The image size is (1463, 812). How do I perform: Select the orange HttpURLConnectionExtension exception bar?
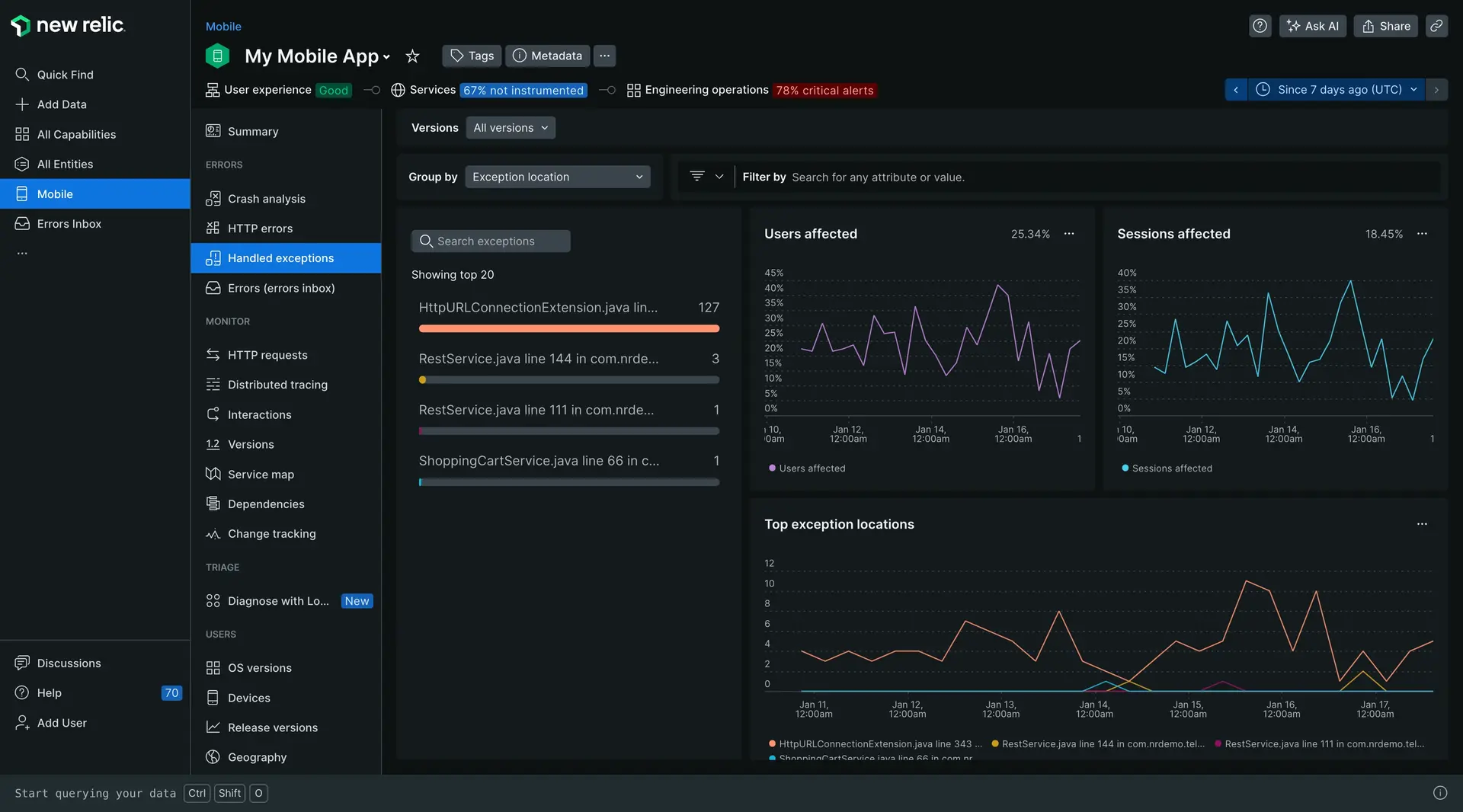pyautogui.click(x=568, y=328)
